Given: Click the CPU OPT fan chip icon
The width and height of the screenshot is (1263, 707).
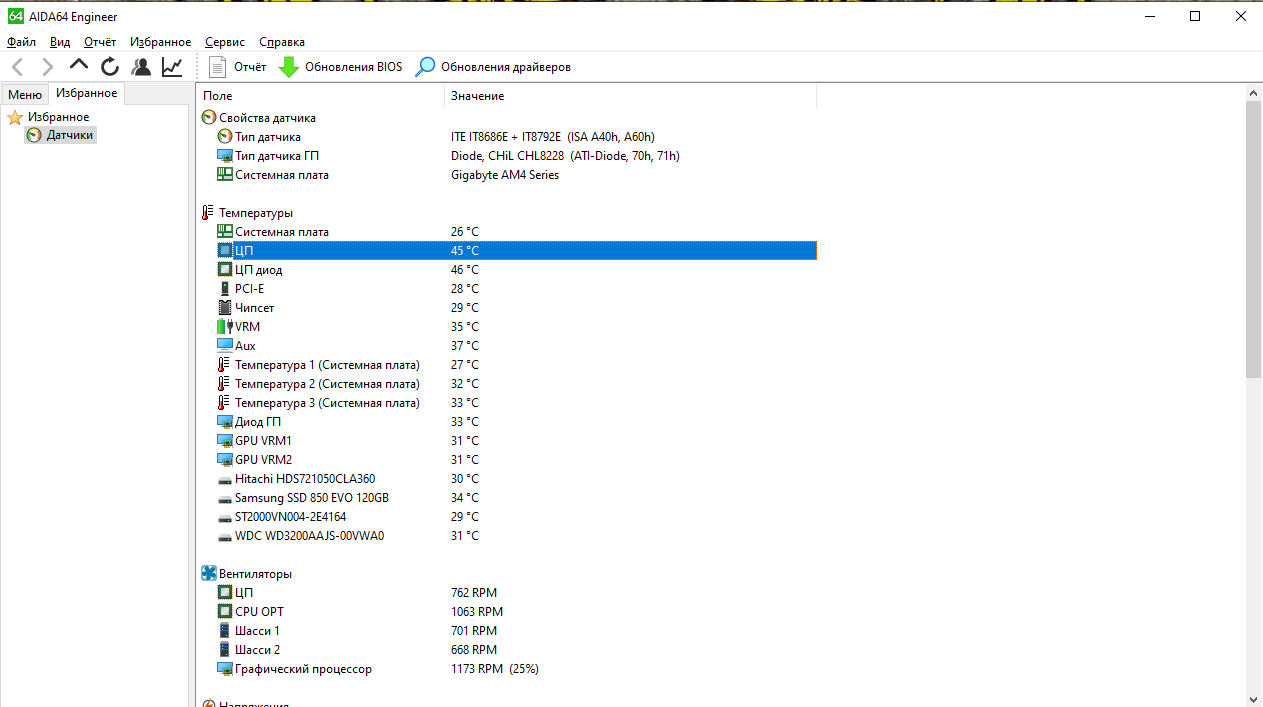Looking at the screenshot, I should [x=224, y=612].
